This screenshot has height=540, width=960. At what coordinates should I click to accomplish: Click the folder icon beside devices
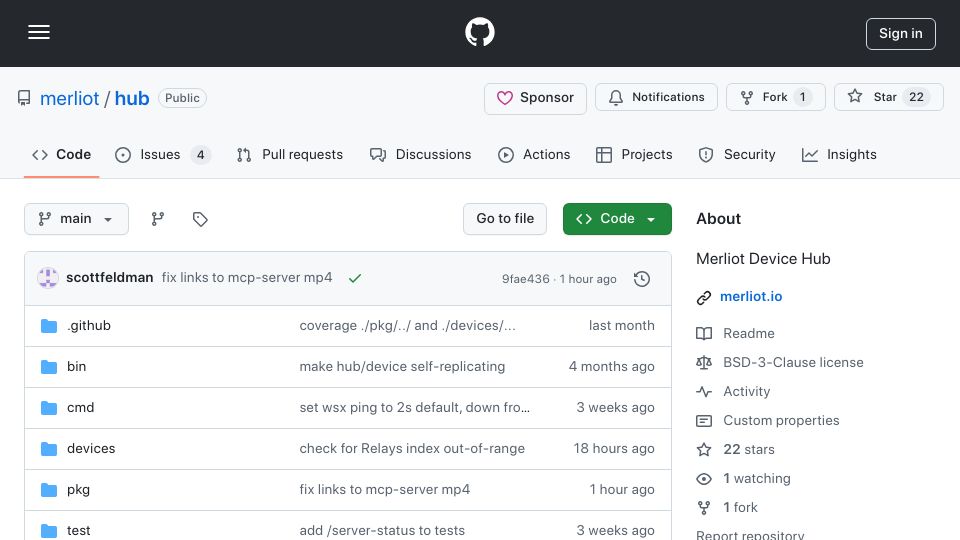tap(49, 449)
